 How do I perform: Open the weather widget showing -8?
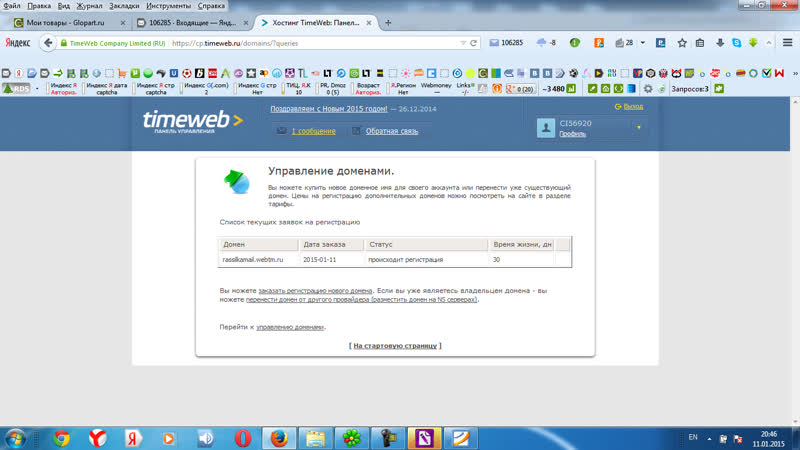point(546,43)
